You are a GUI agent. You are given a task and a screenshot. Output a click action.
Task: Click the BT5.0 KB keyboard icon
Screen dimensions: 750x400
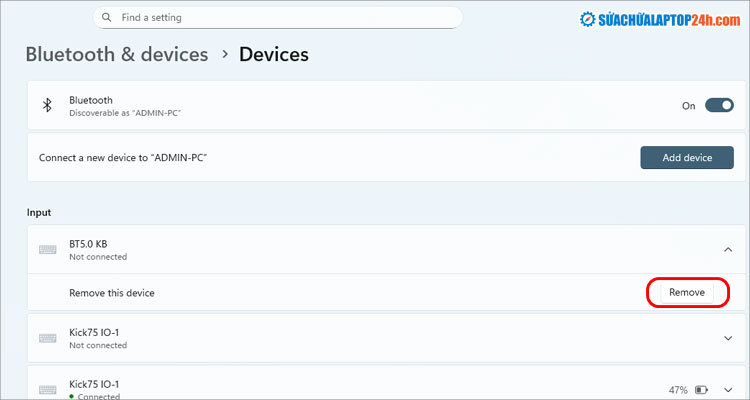coord(47,250)
